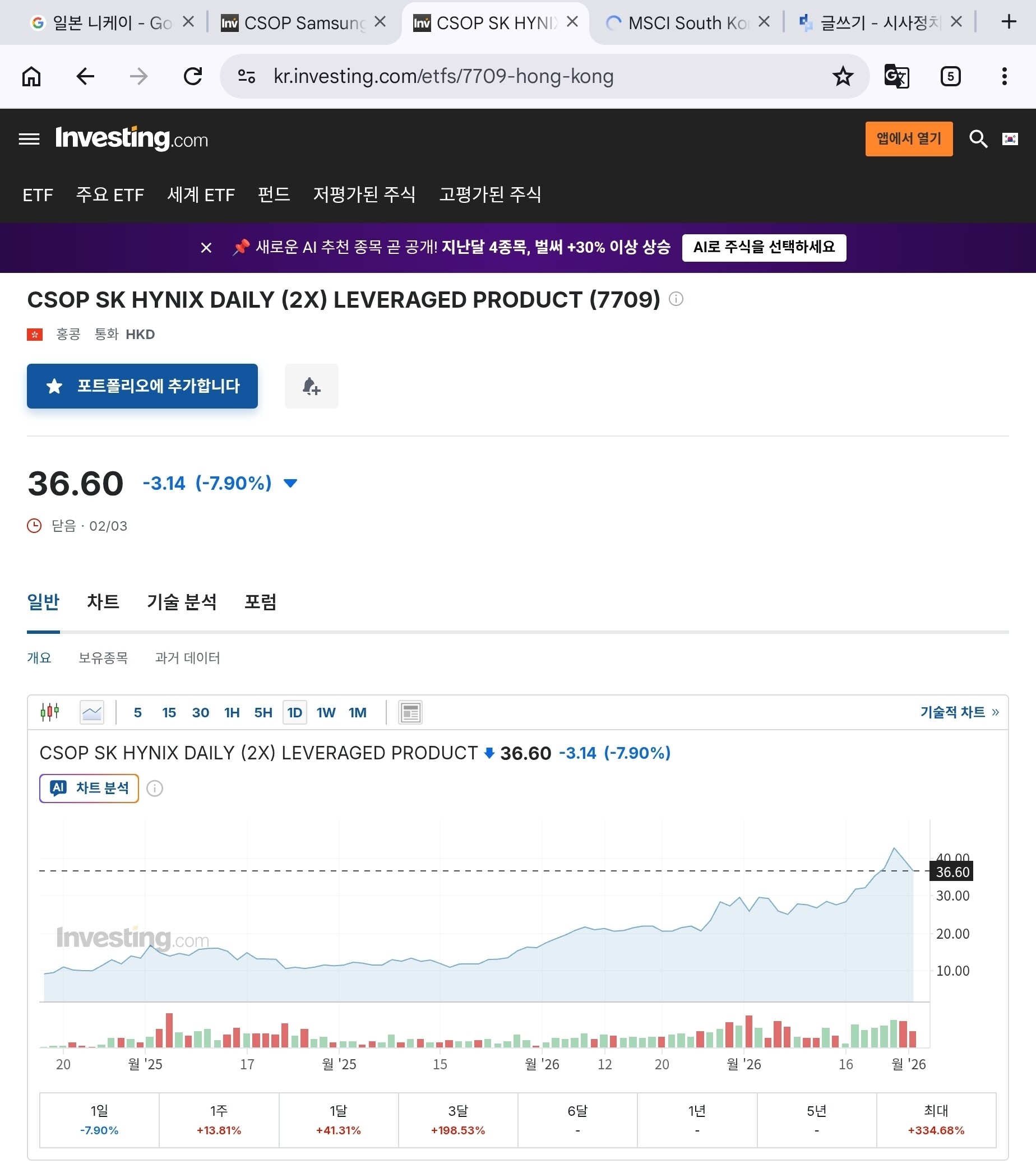
Task: Go to the browser home page
Action: tap(31, 76)
